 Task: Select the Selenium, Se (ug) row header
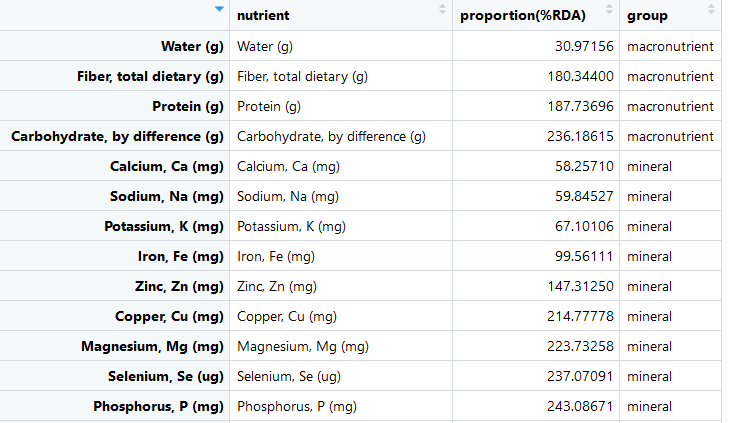(166, 377)
